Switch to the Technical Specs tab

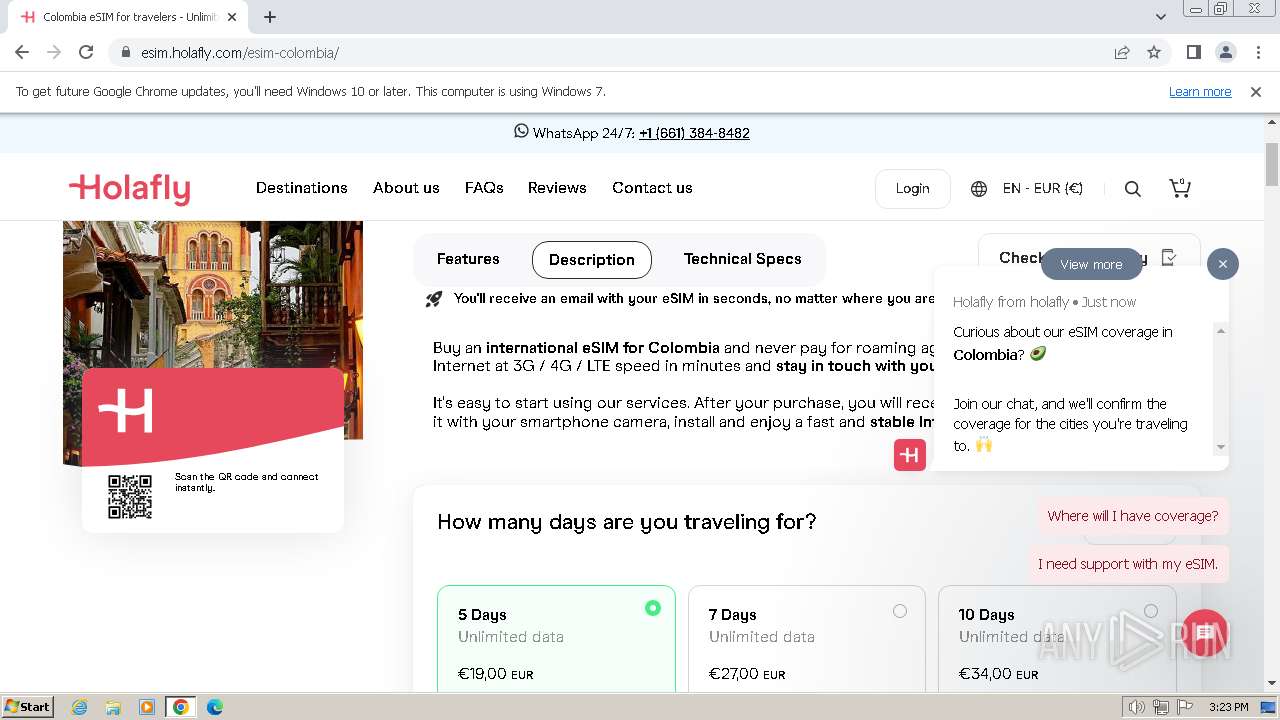[x=743, y=259]
